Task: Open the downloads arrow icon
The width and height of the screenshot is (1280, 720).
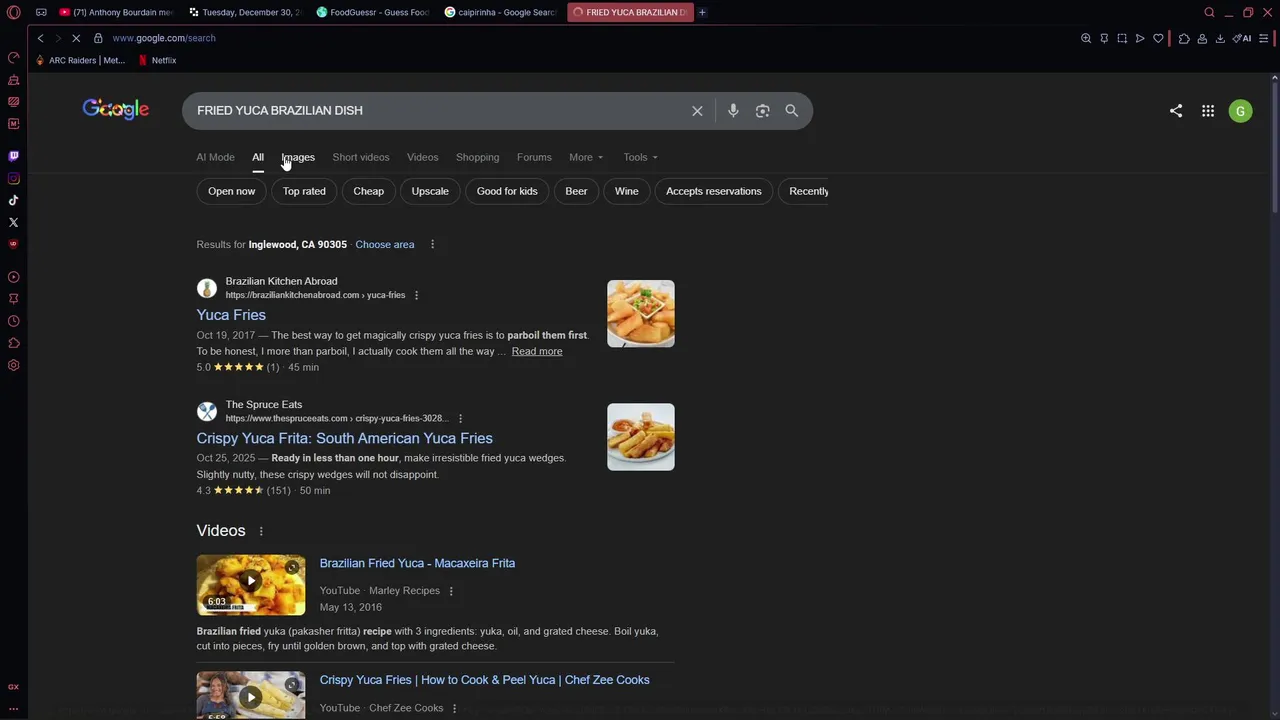Action: tap(1220, 38)
